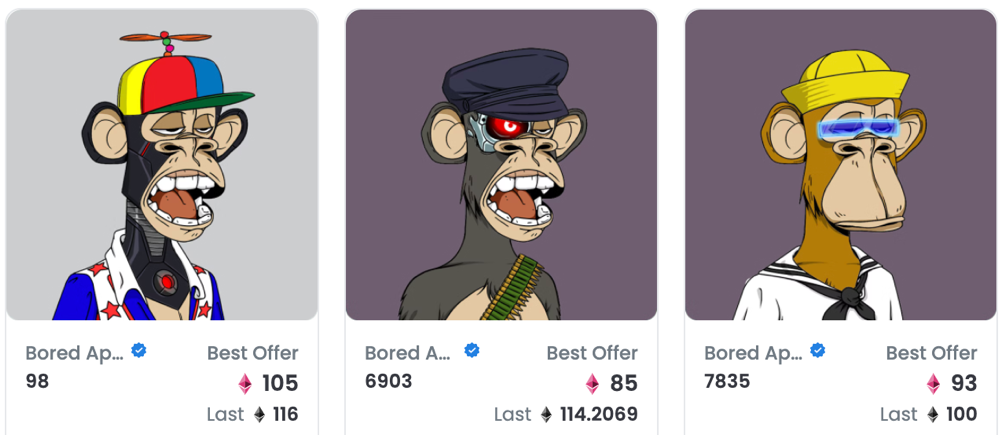Open the propeller-hat ape image
Screen dimensions: 1006x435
162,165
